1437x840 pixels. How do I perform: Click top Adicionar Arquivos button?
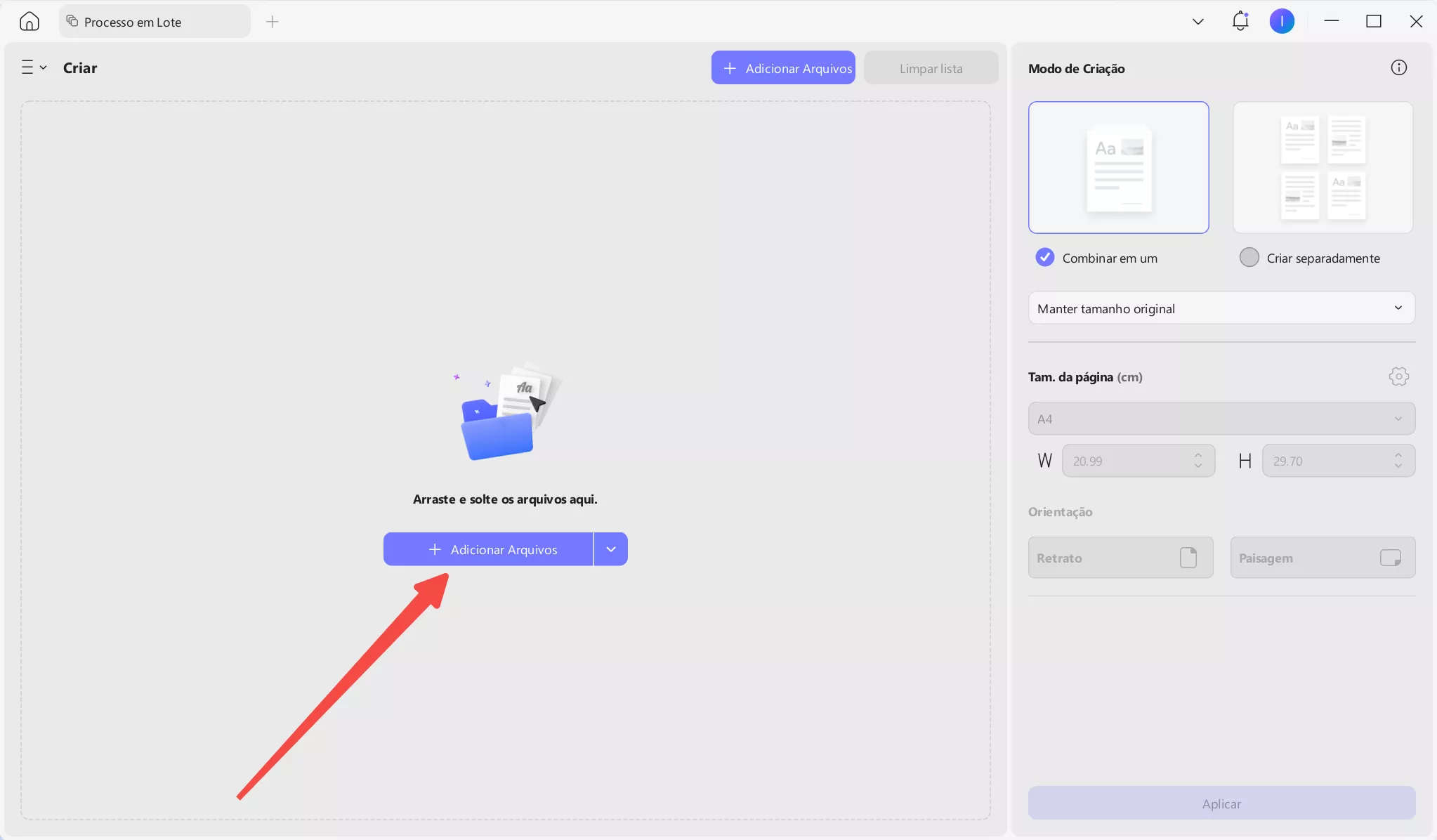[x=782, y=68]
